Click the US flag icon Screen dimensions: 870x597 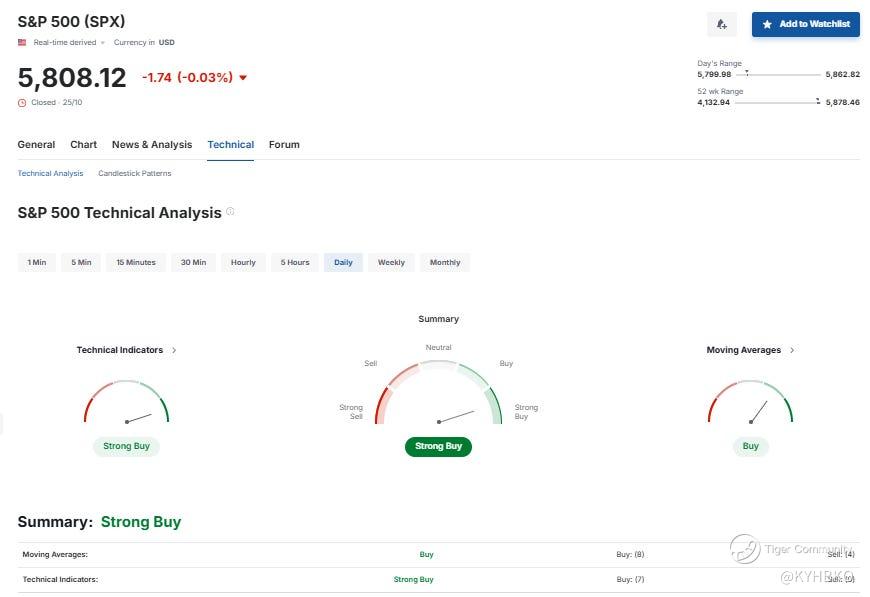pyautogui.click(x=22, y=42)
